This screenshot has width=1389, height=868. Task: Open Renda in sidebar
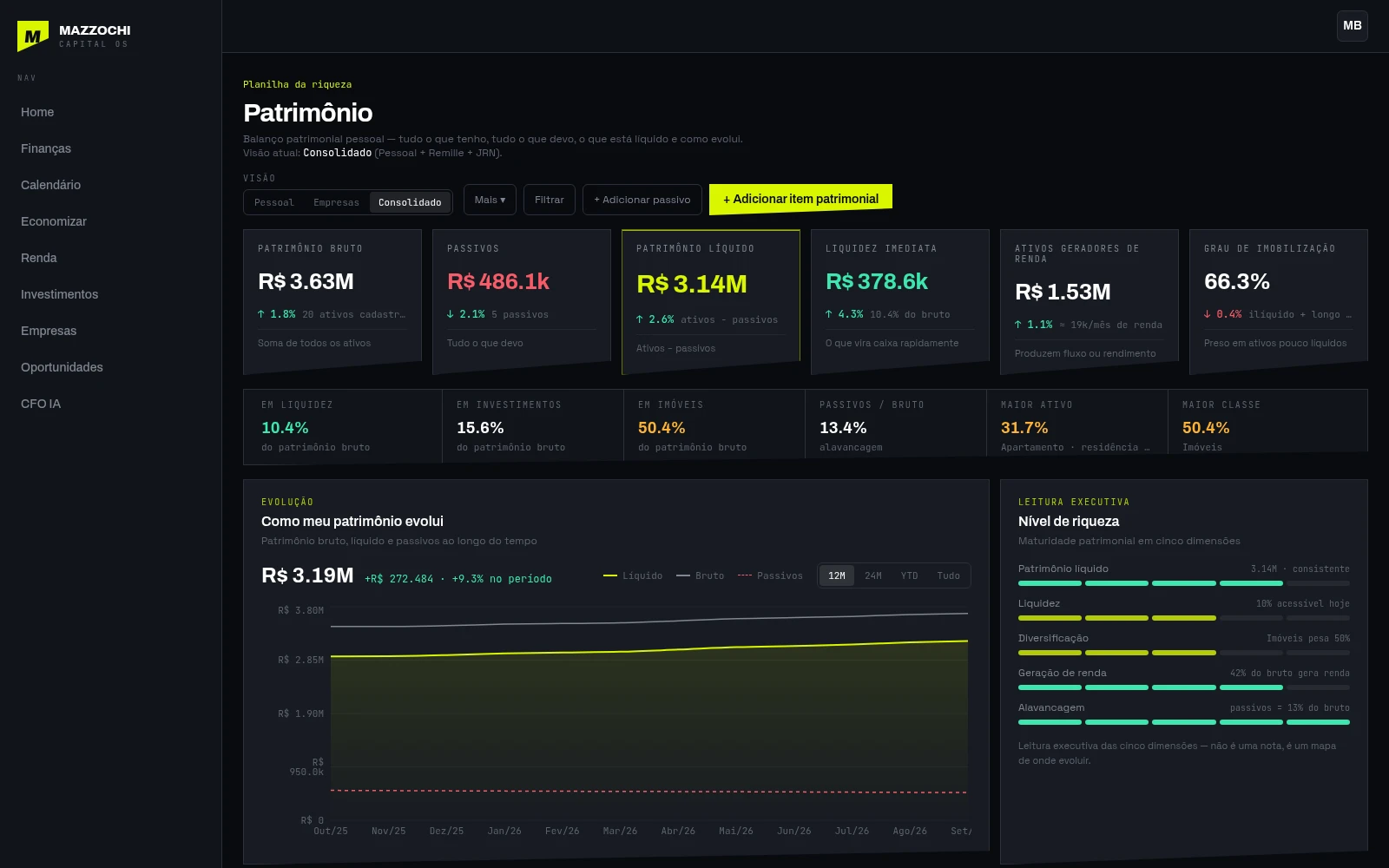click(39, 258)
